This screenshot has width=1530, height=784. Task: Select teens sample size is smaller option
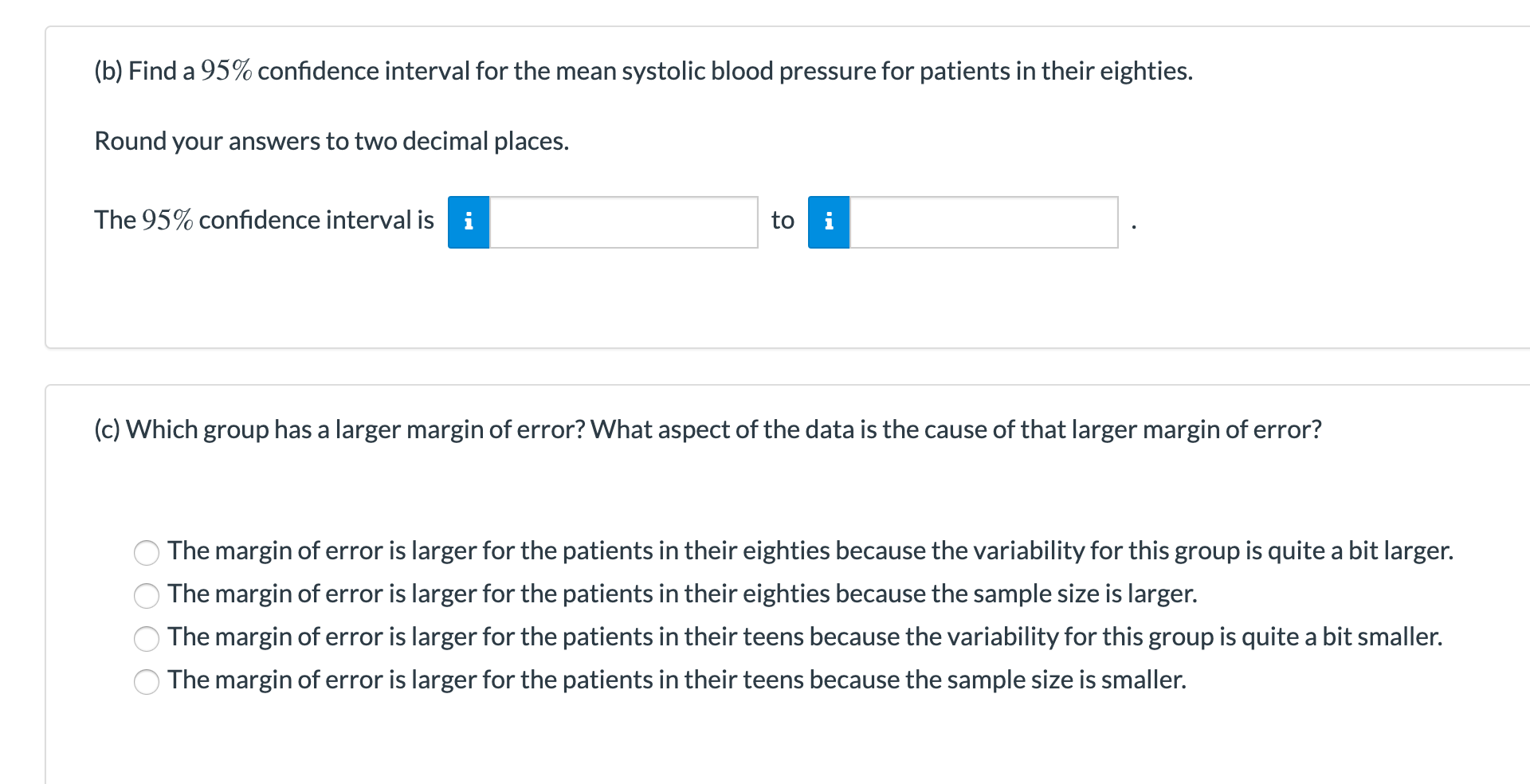147,681
